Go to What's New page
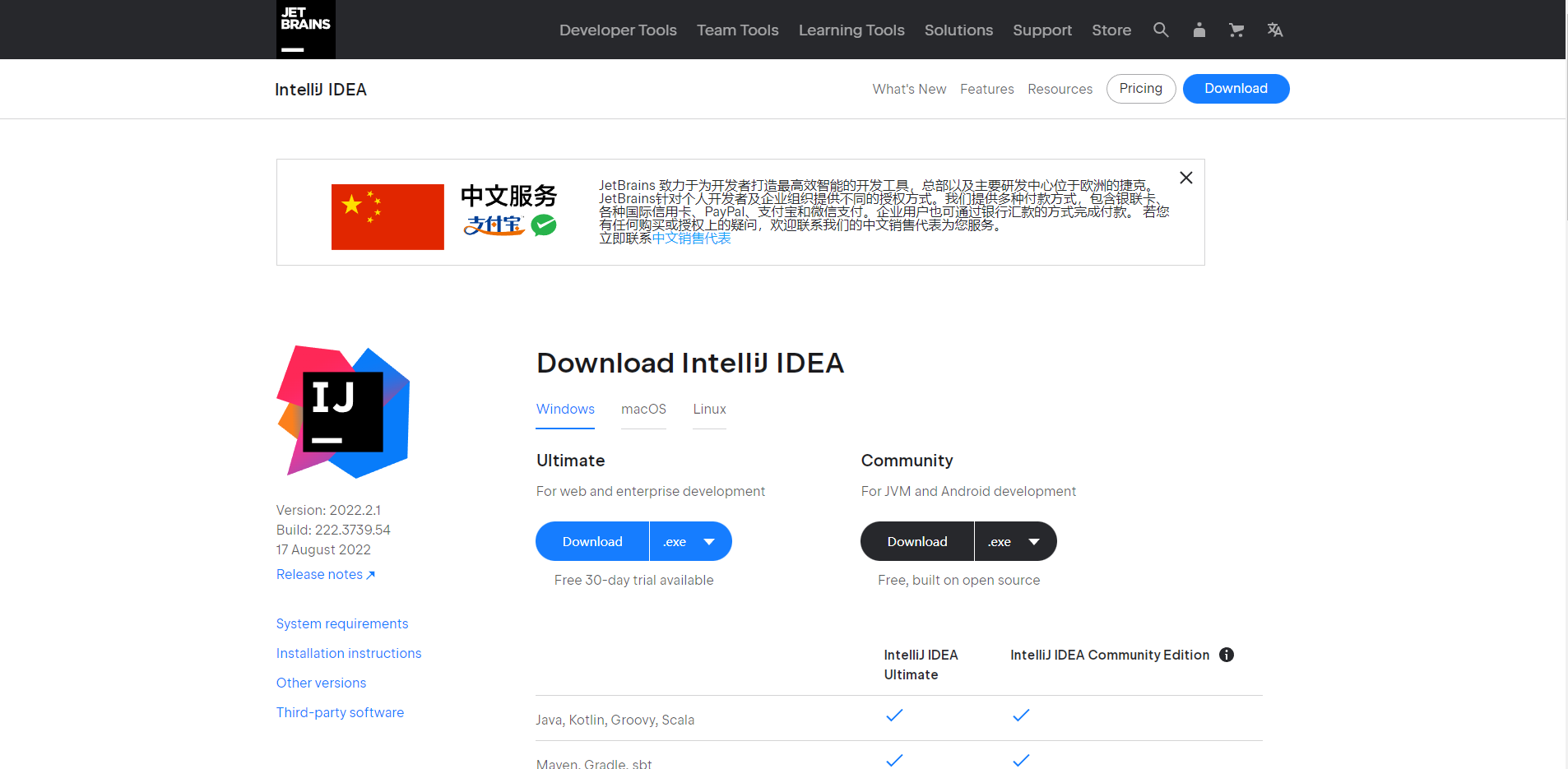 click(909, 89)
